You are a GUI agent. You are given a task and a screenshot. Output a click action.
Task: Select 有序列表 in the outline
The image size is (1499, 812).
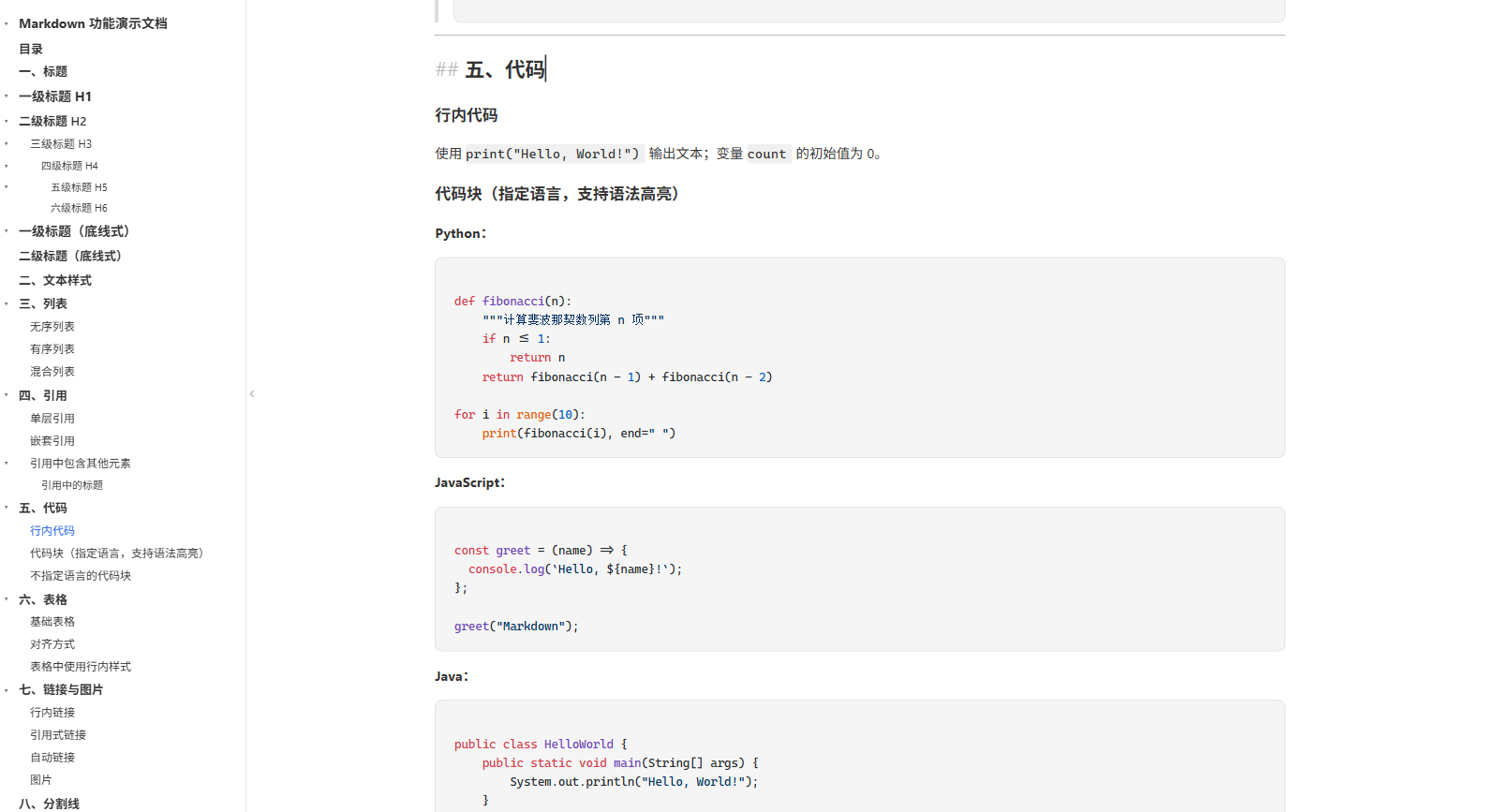(x=52, y=349)
